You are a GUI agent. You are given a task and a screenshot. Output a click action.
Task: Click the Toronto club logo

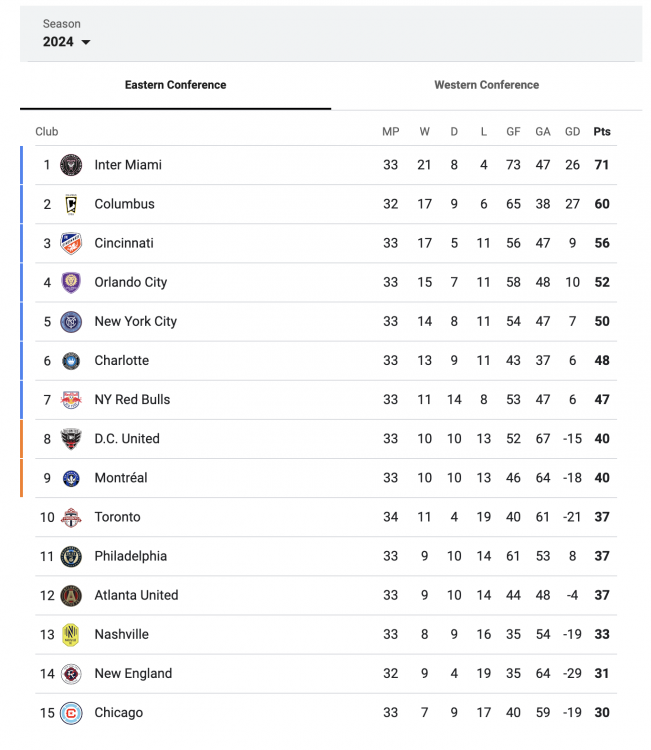click(70, 517)
